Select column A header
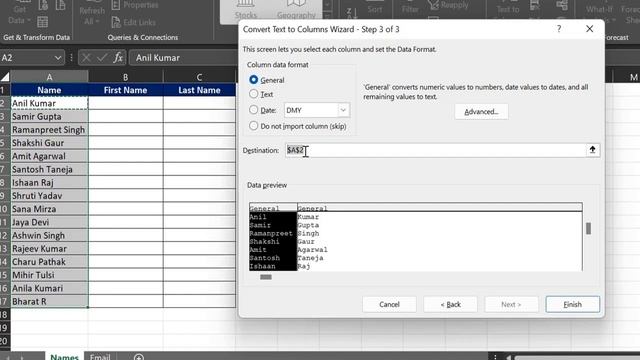 (49, 77)
